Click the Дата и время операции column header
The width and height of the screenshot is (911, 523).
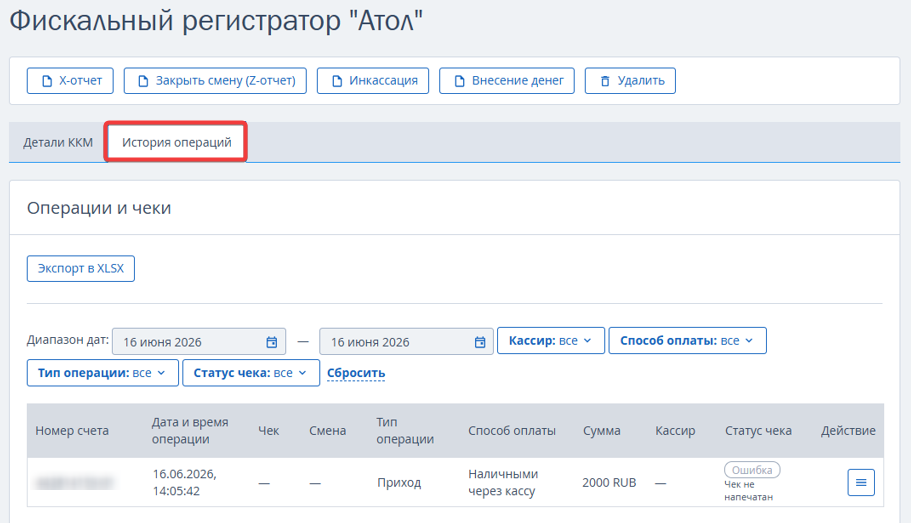click(190, 431)
